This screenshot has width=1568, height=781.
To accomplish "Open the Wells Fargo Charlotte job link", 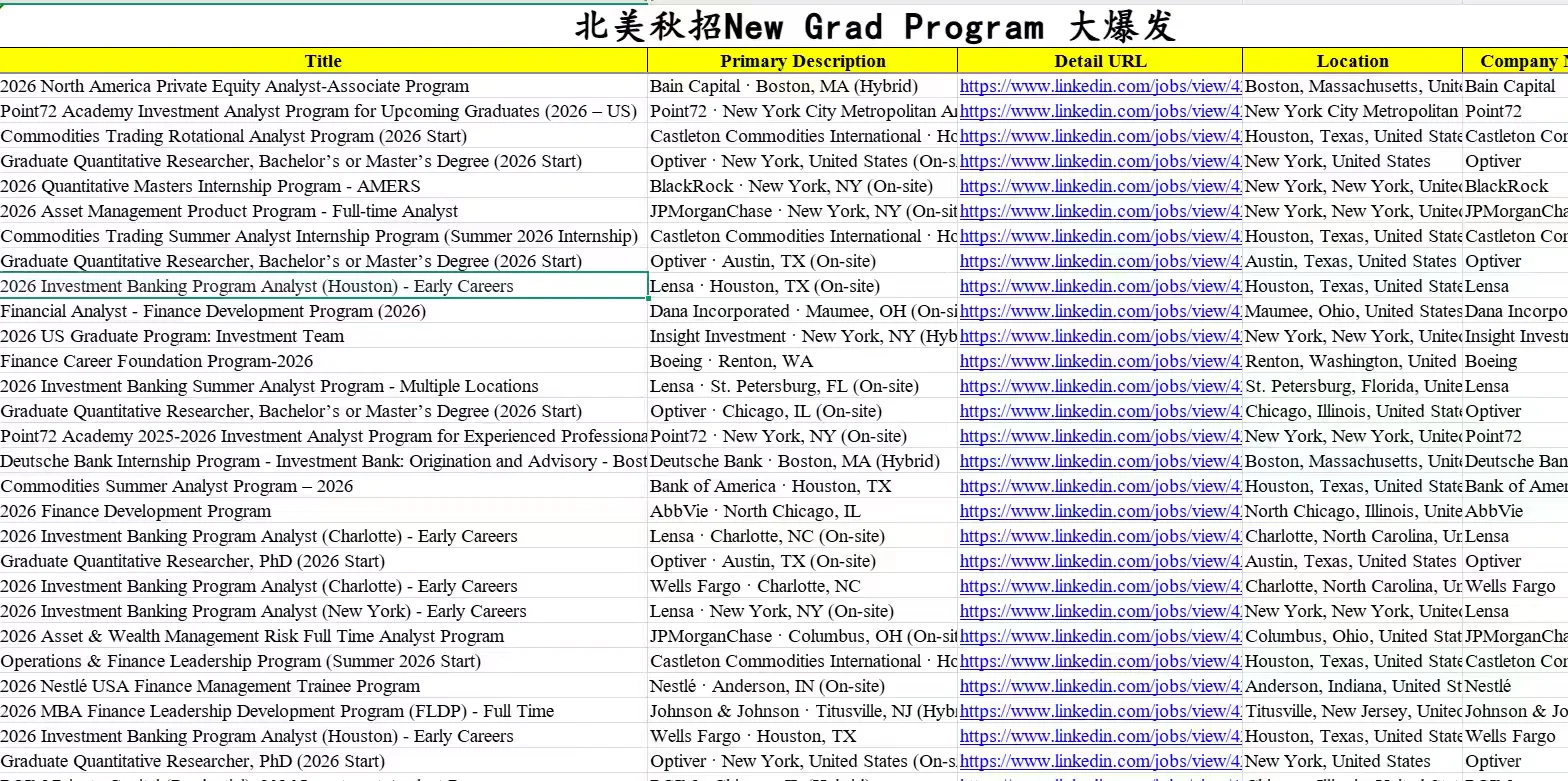I will click(x=1100, y=587).
